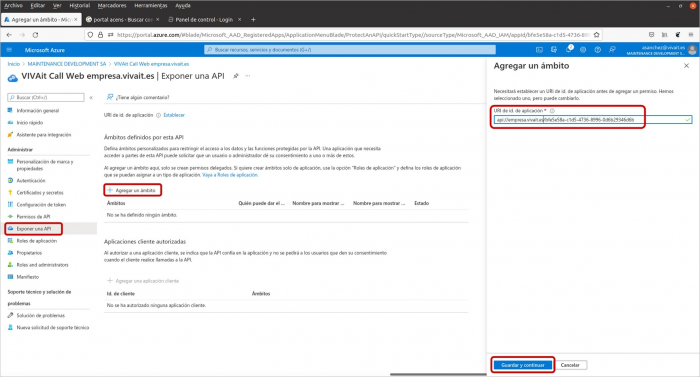Pin the Exponer una API blade
This screenshot has height=377, width=700.
[x=236, y=76]
